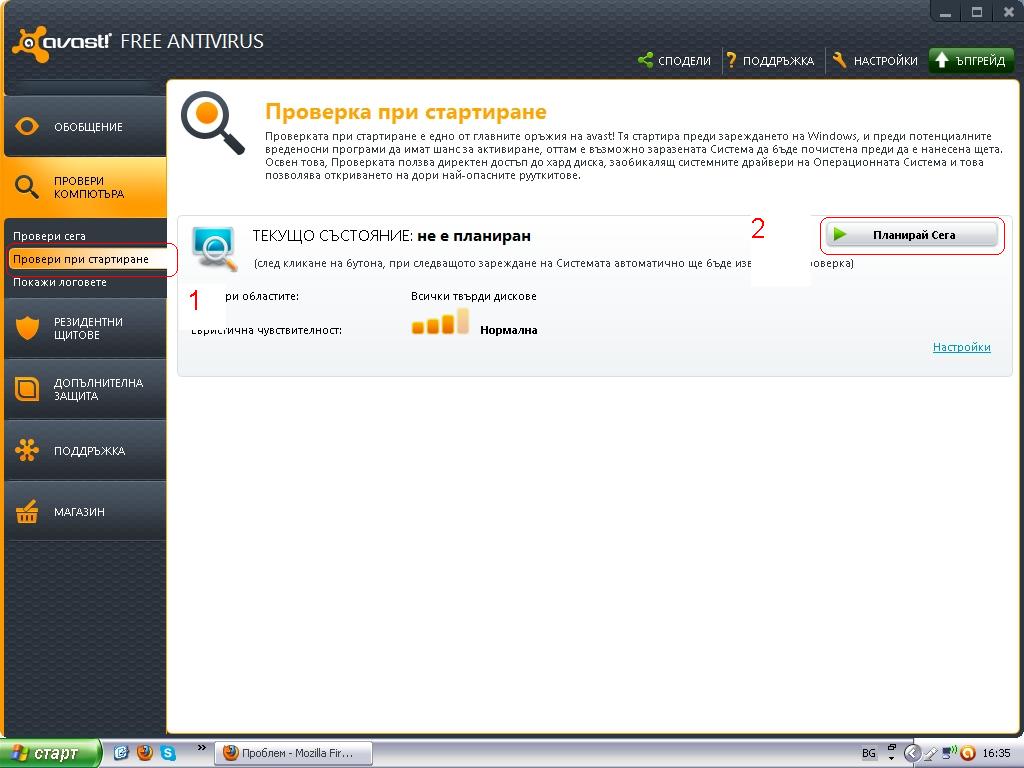Open the sidebar ПОДДРЪЖКА section

pyautogui.click(x=85, y=451)
